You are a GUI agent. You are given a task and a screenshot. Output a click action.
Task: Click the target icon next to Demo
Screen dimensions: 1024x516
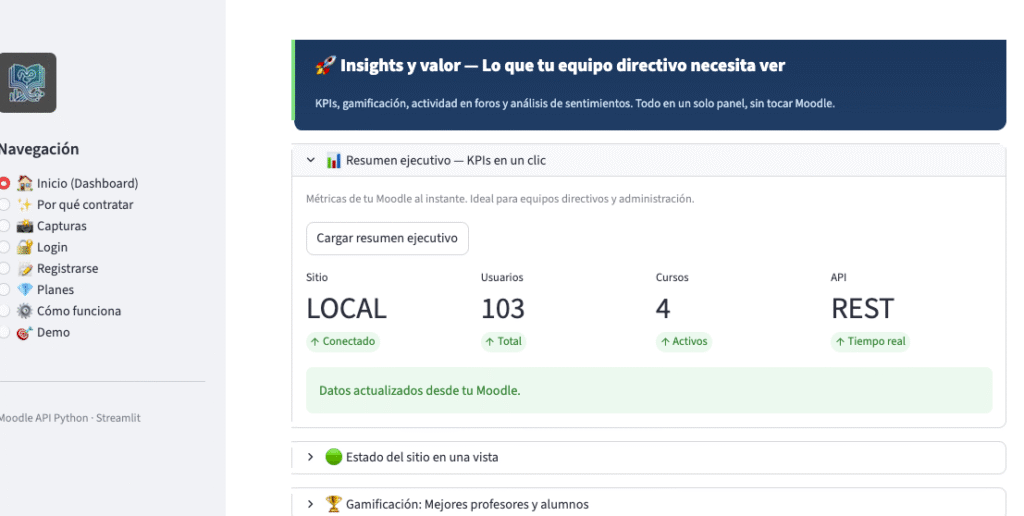point(25,332)
